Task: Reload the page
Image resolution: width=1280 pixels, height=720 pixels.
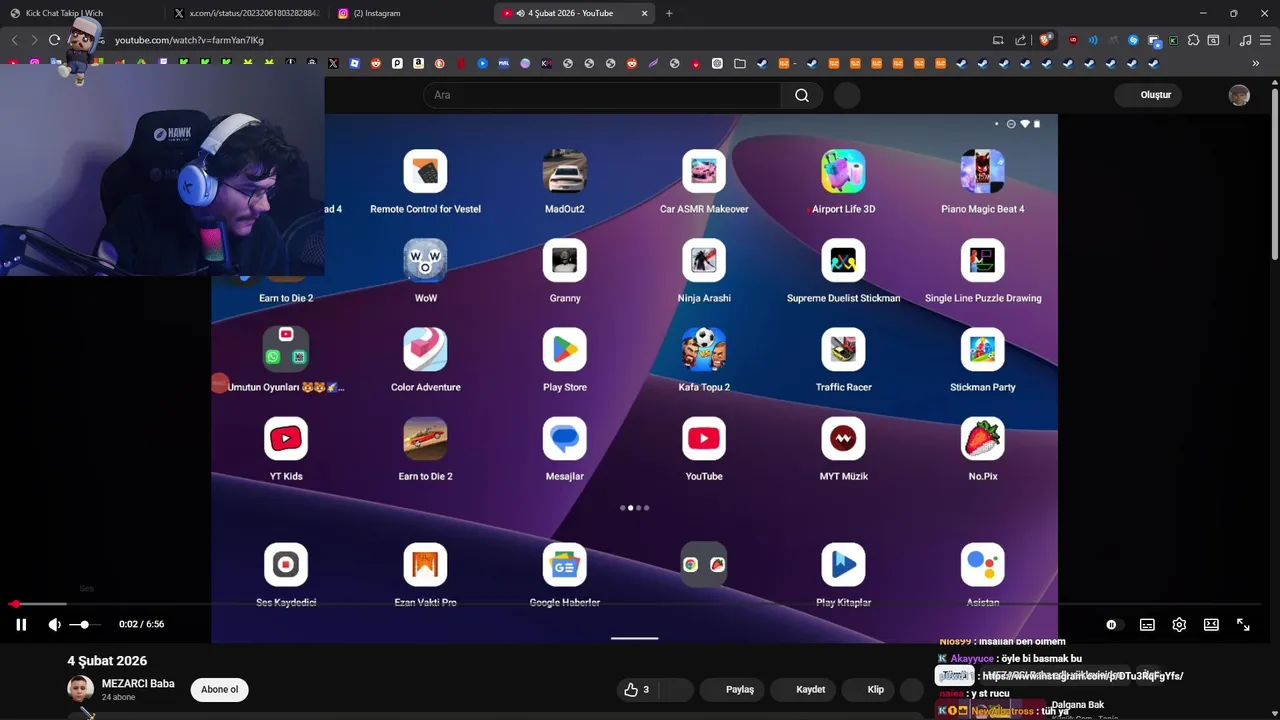Action: (x=54, y=40)
